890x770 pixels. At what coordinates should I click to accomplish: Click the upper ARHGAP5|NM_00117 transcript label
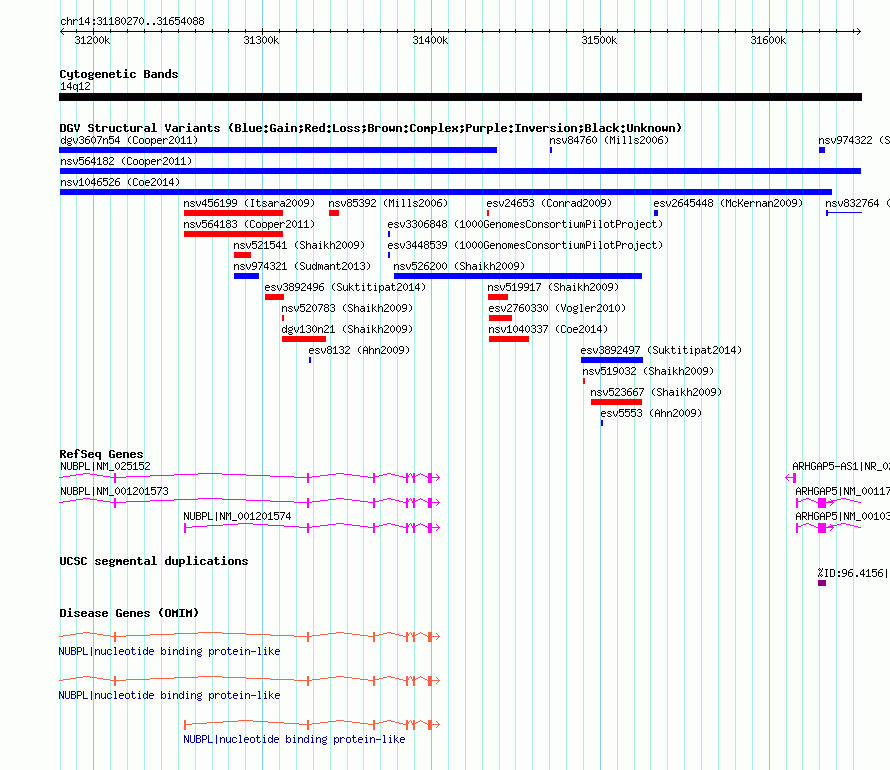click(842, 491)
